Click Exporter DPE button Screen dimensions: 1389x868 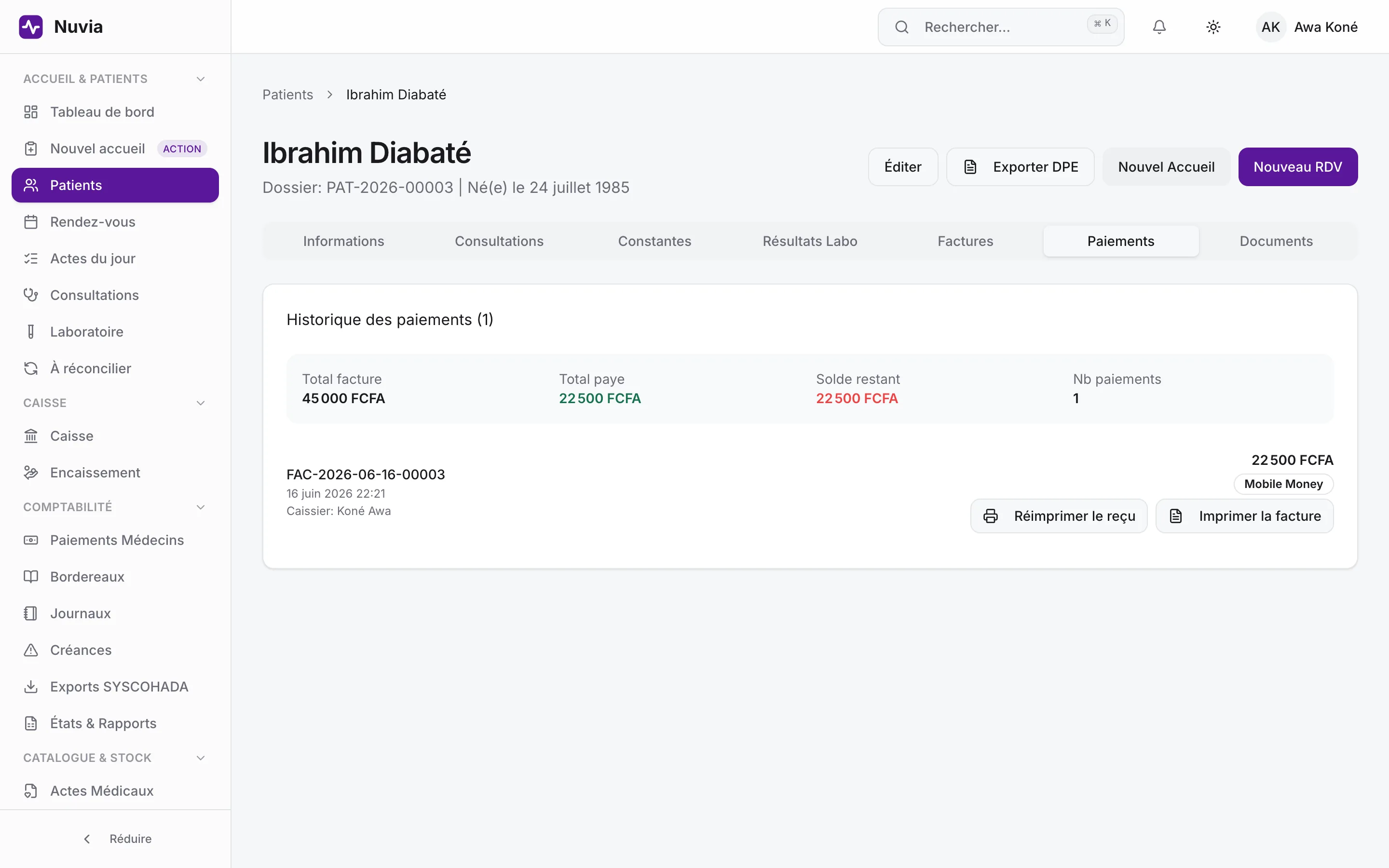[x=1020, y=167]
